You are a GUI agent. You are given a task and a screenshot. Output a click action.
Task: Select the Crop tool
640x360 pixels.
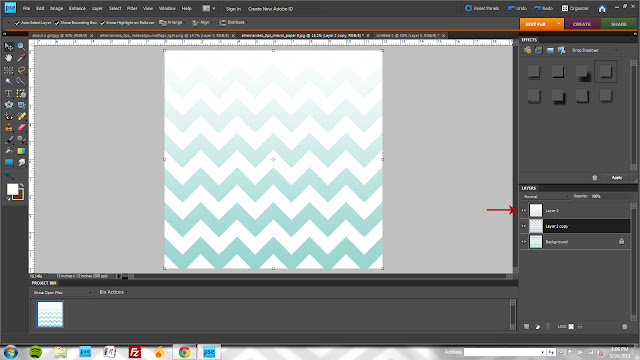pos(21,93)
